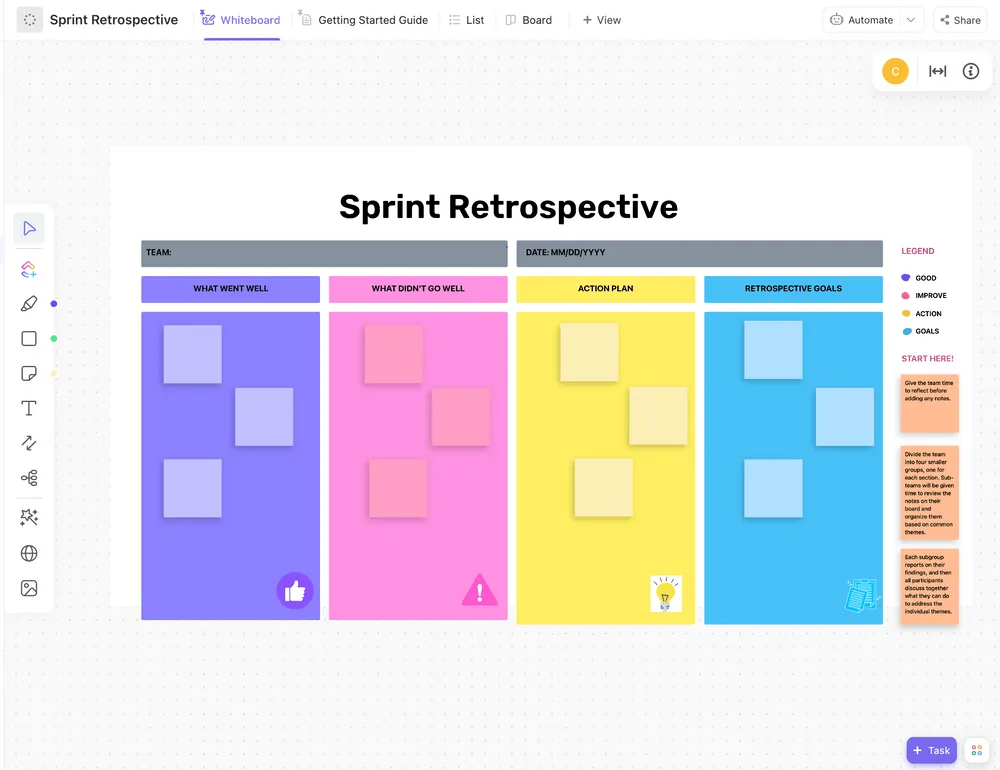Click the warning triangle icon in pink column
The height and width of the screenshot is (770, 1000).
click(480, 589)
